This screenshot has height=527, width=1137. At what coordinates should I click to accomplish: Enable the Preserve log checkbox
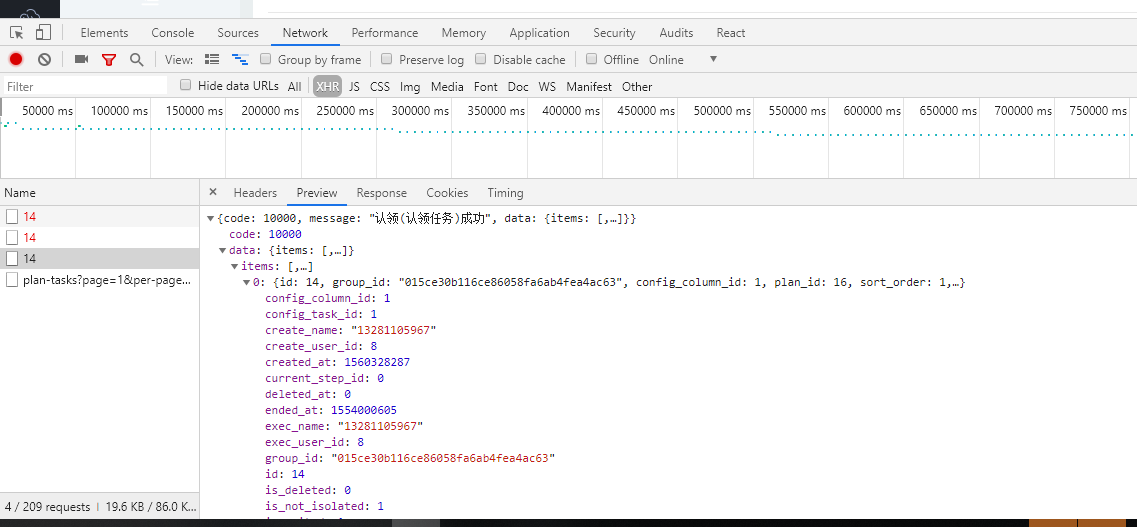click(387, 59)
